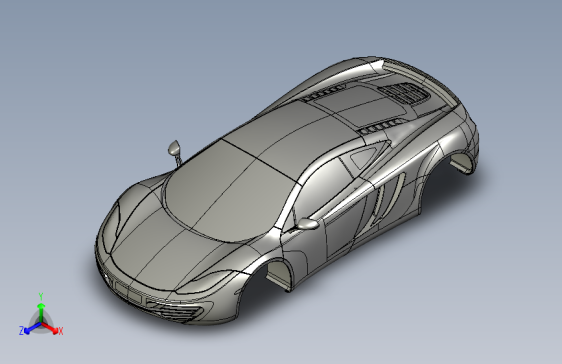Click the green Y axis of the triad
This screenshot has width=562, height=364.
(41, 312)
